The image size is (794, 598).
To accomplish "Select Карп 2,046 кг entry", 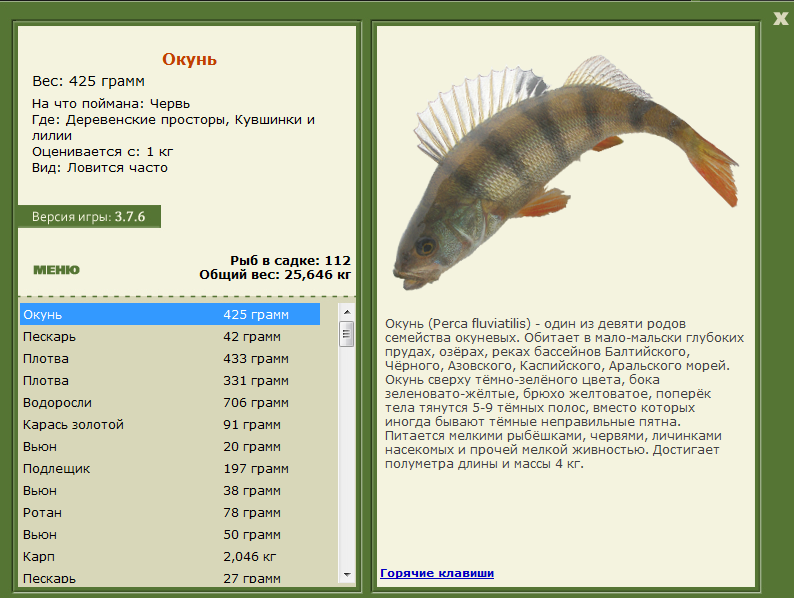I will (x=170, y=556).
